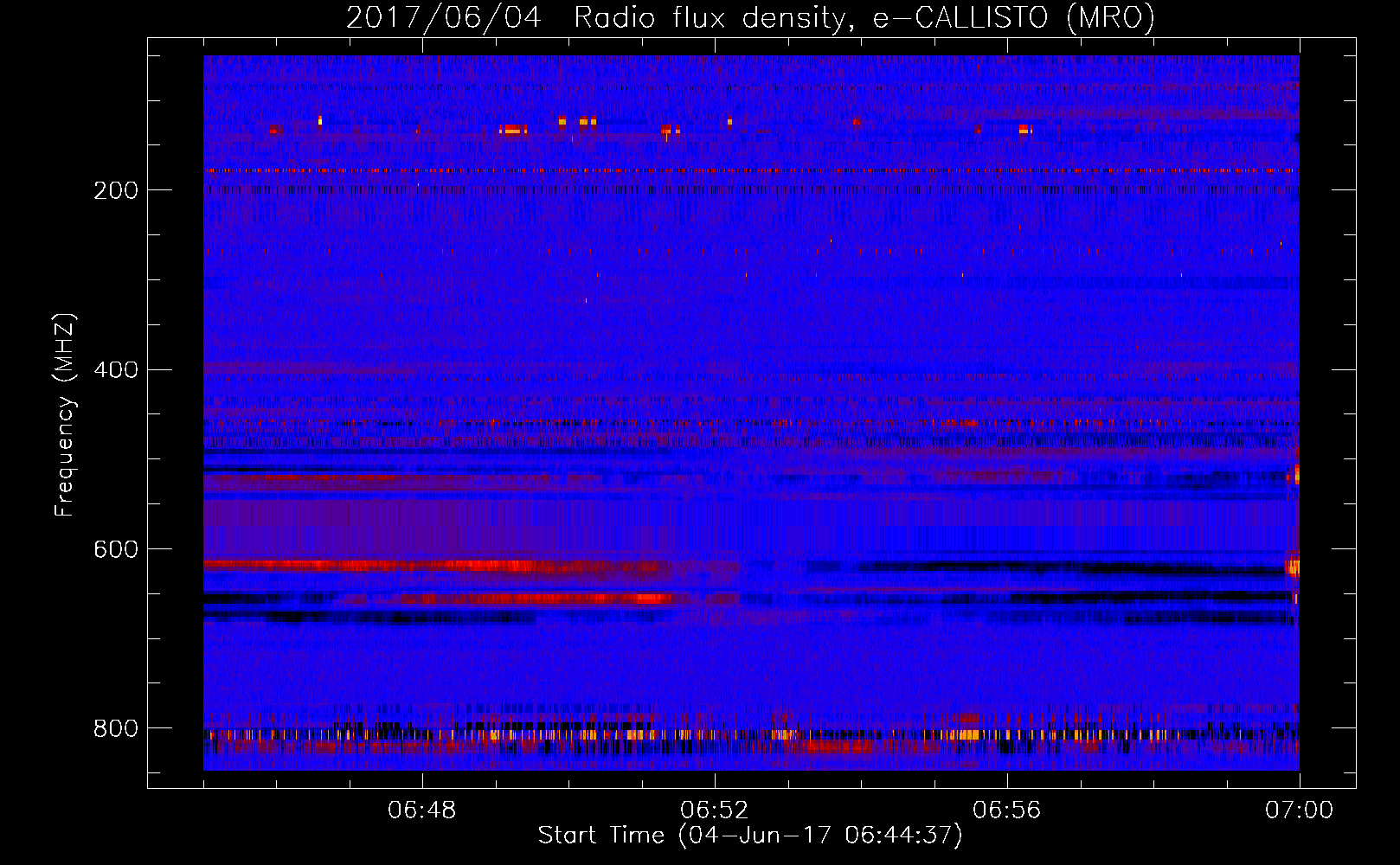Screen dimensions: 1400x865
Task: Click the 400 frequency tick label
Action: pyautogui.click(x=116, y=370)
